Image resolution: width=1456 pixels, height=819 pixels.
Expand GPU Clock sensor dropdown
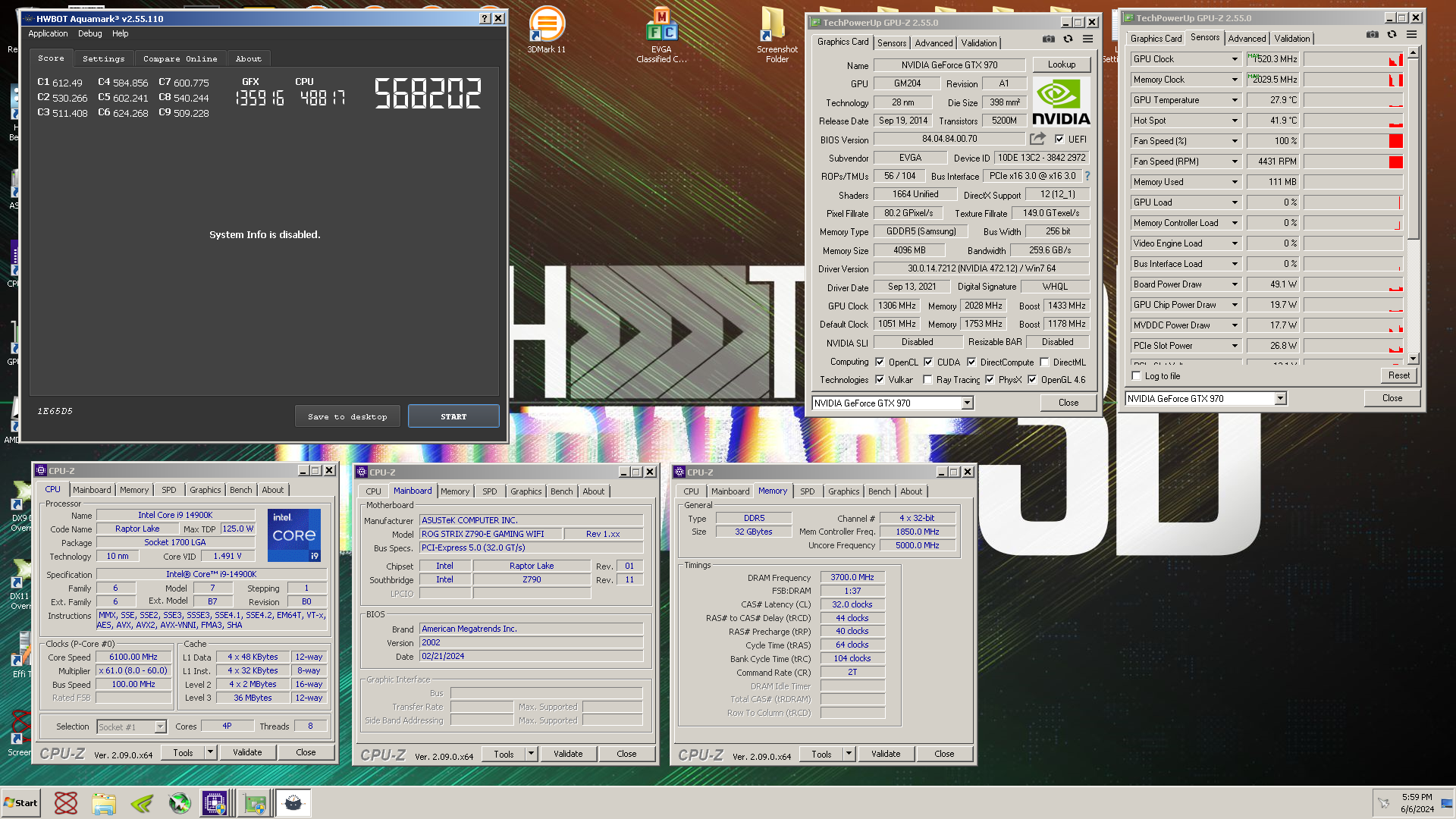tap(1235, 59)
